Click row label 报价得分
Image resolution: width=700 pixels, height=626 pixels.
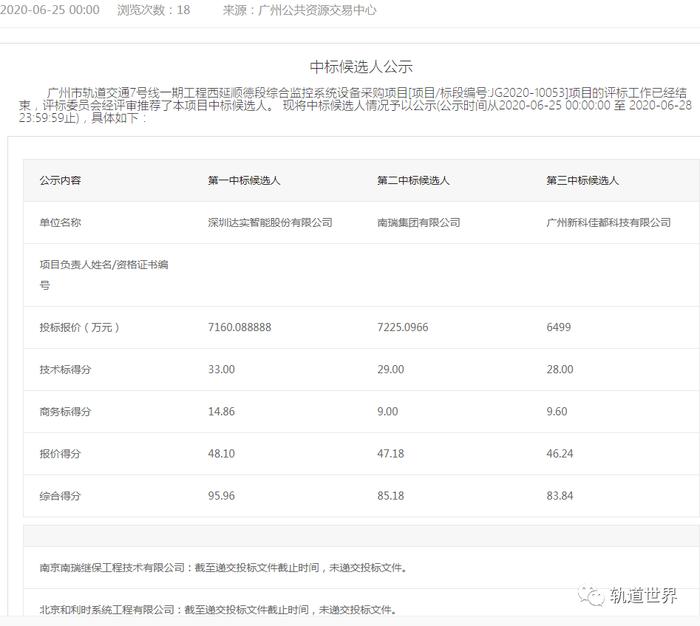[x=60, y=454]
